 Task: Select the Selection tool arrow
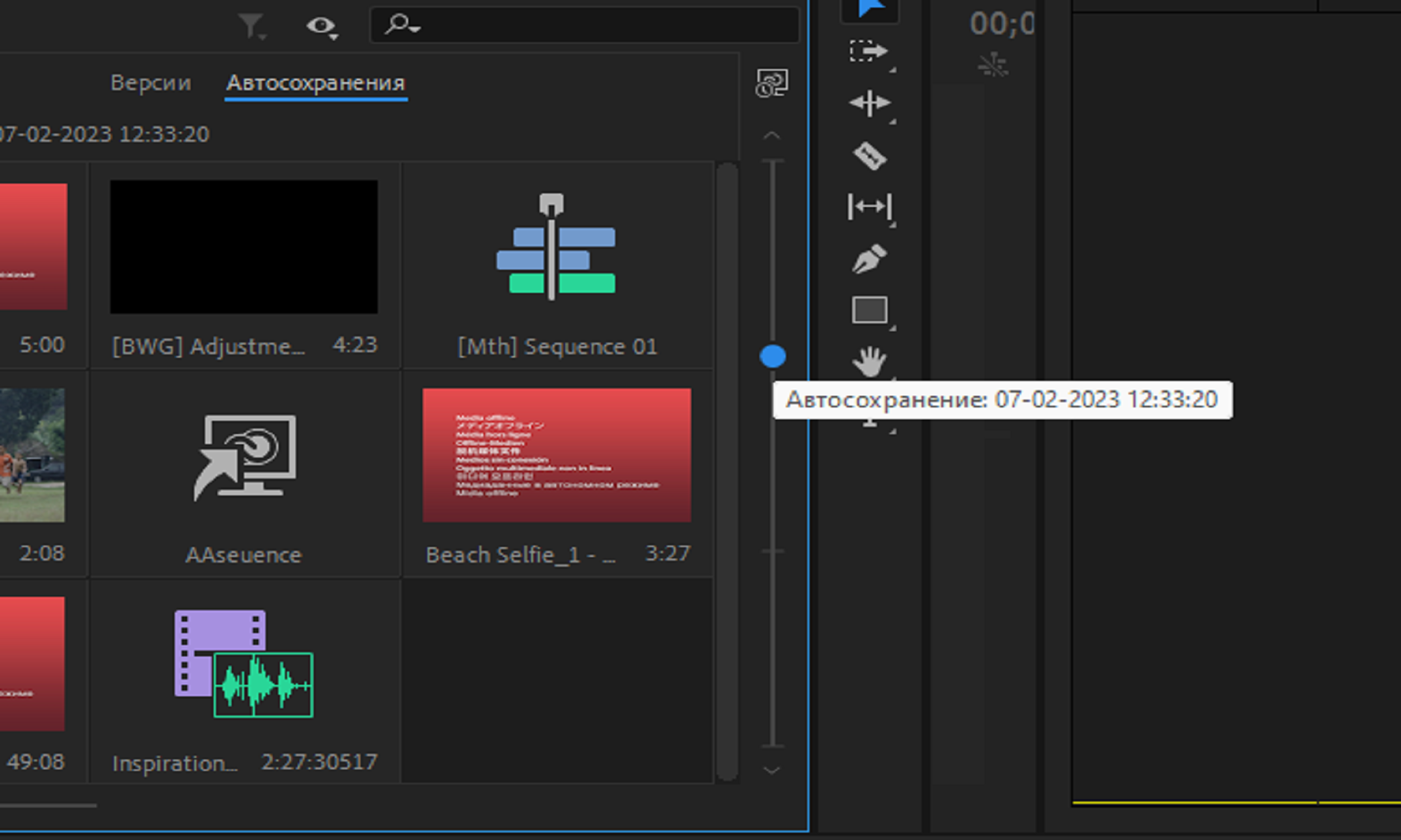click(x=870, y=9)
